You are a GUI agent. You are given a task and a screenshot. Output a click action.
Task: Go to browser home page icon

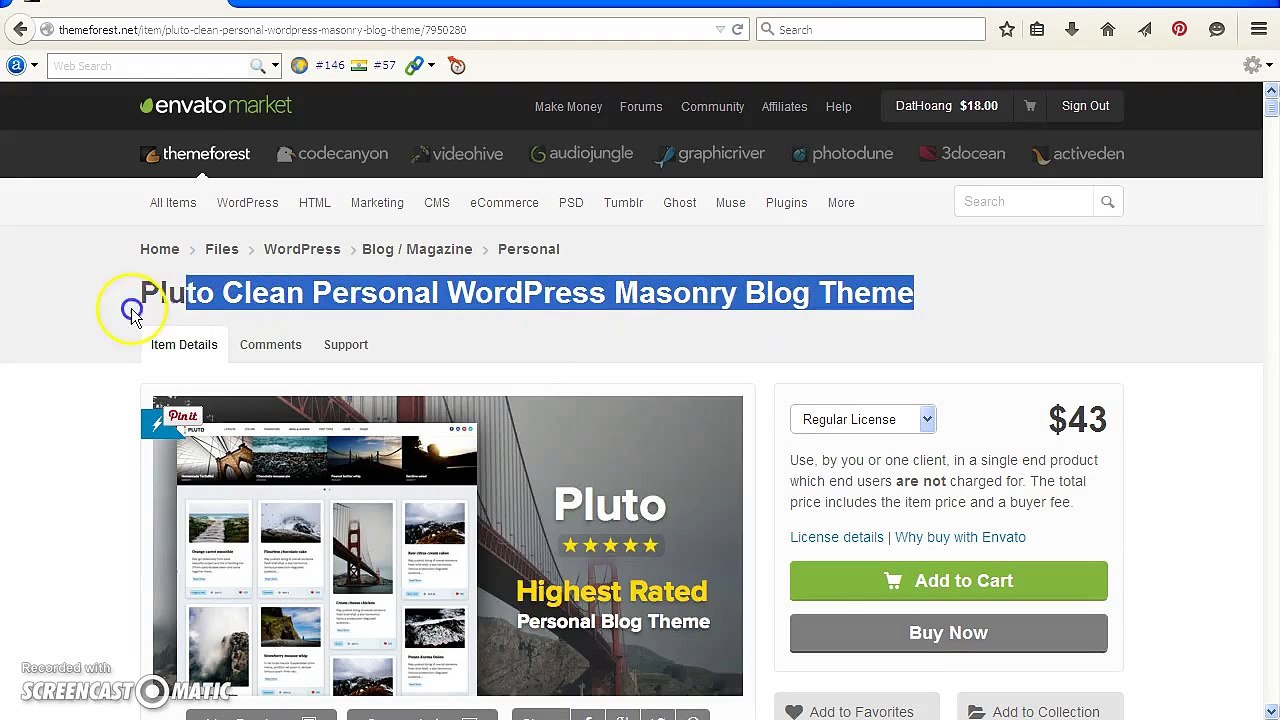[x=1108, y=30]
